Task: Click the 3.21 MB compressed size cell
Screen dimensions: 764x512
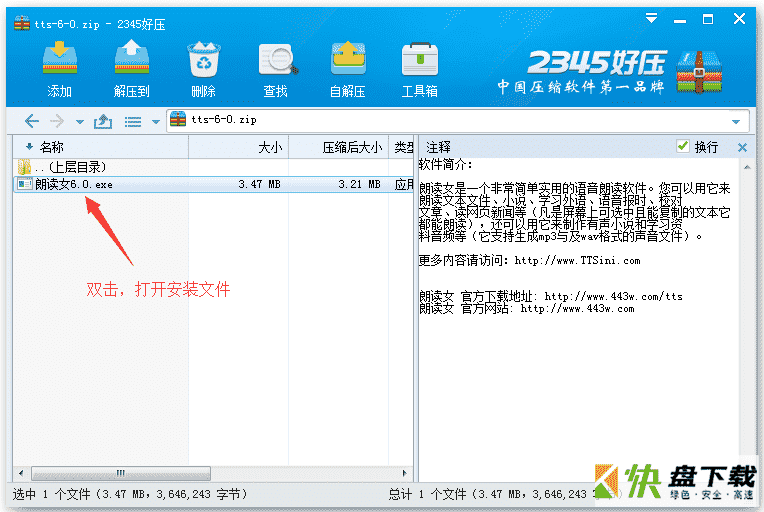Action: (359, 184)
